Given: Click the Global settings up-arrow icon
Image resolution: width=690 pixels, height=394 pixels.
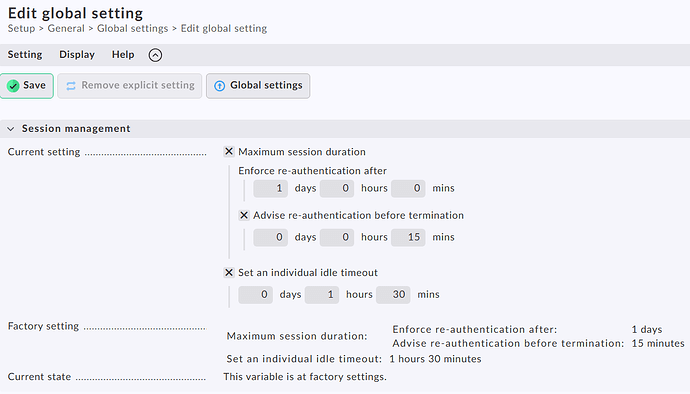Looking at the screenshot, I should [x=219, y=86].
